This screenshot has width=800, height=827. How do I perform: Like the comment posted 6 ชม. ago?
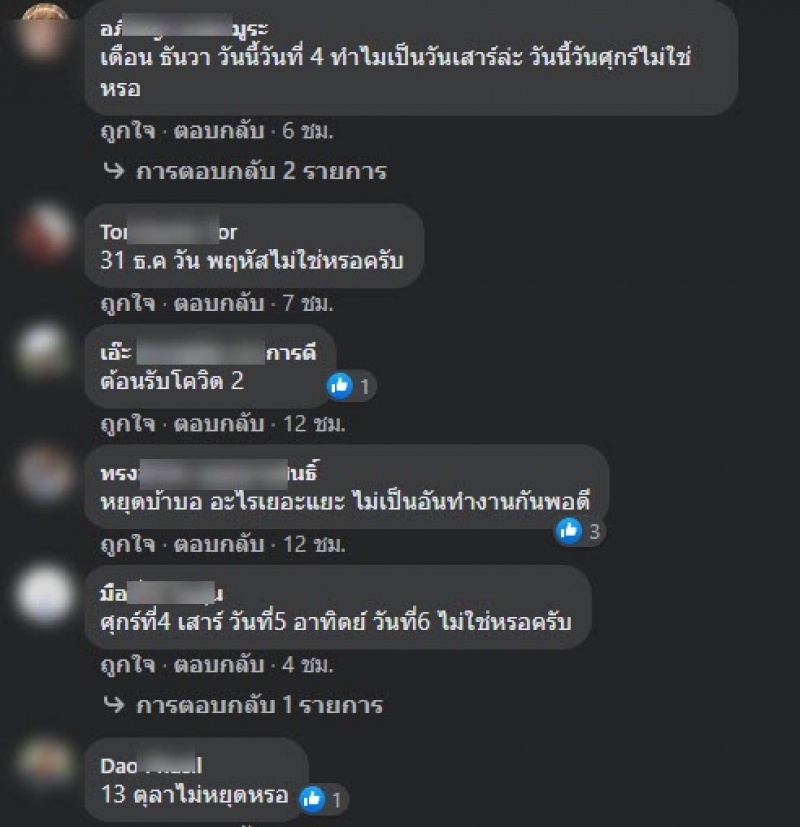point(128,131)
